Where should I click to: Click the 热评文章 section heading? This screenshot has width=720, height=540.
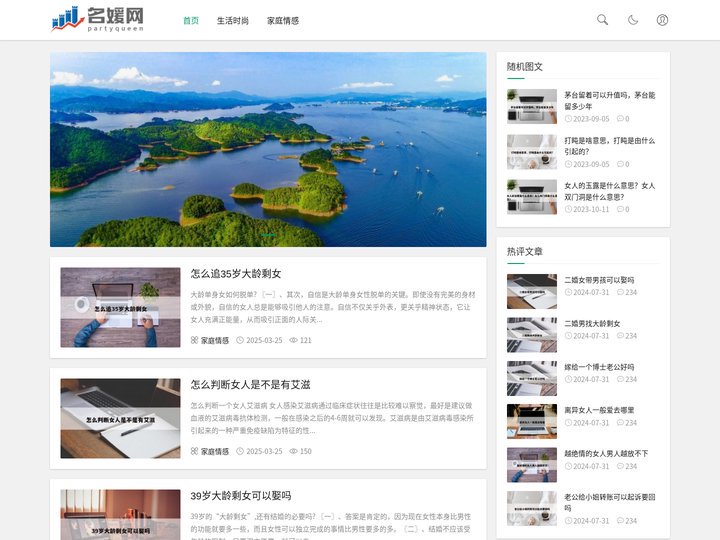click(x=525, y=252)
